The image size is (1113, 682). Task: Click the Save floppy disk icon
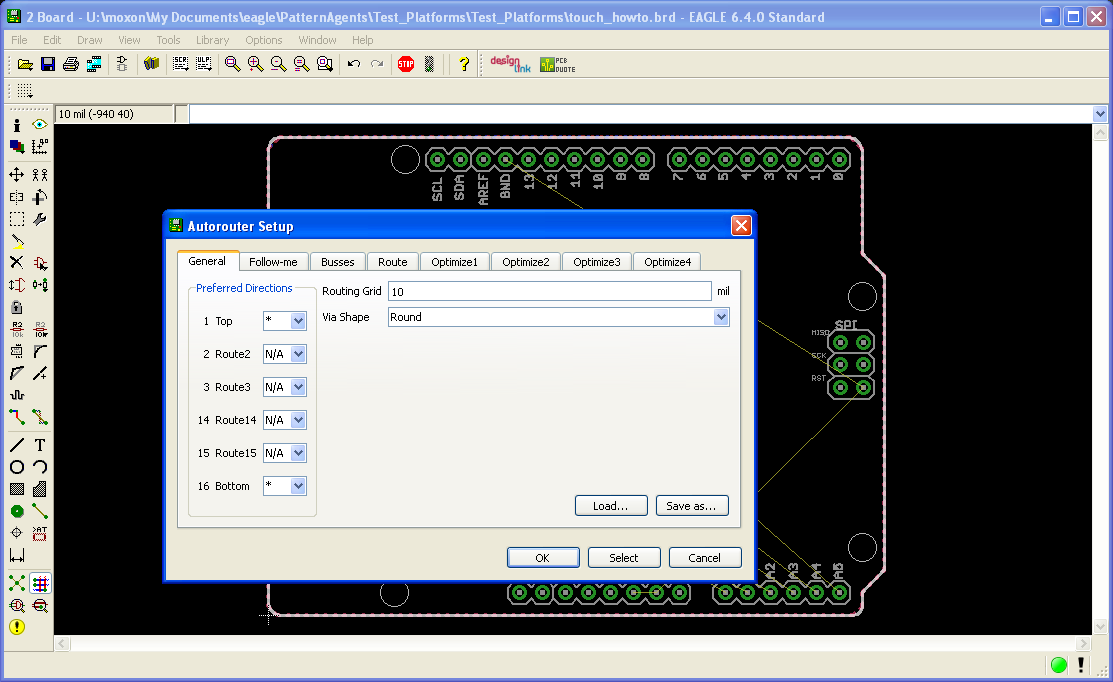pos(48,65)
